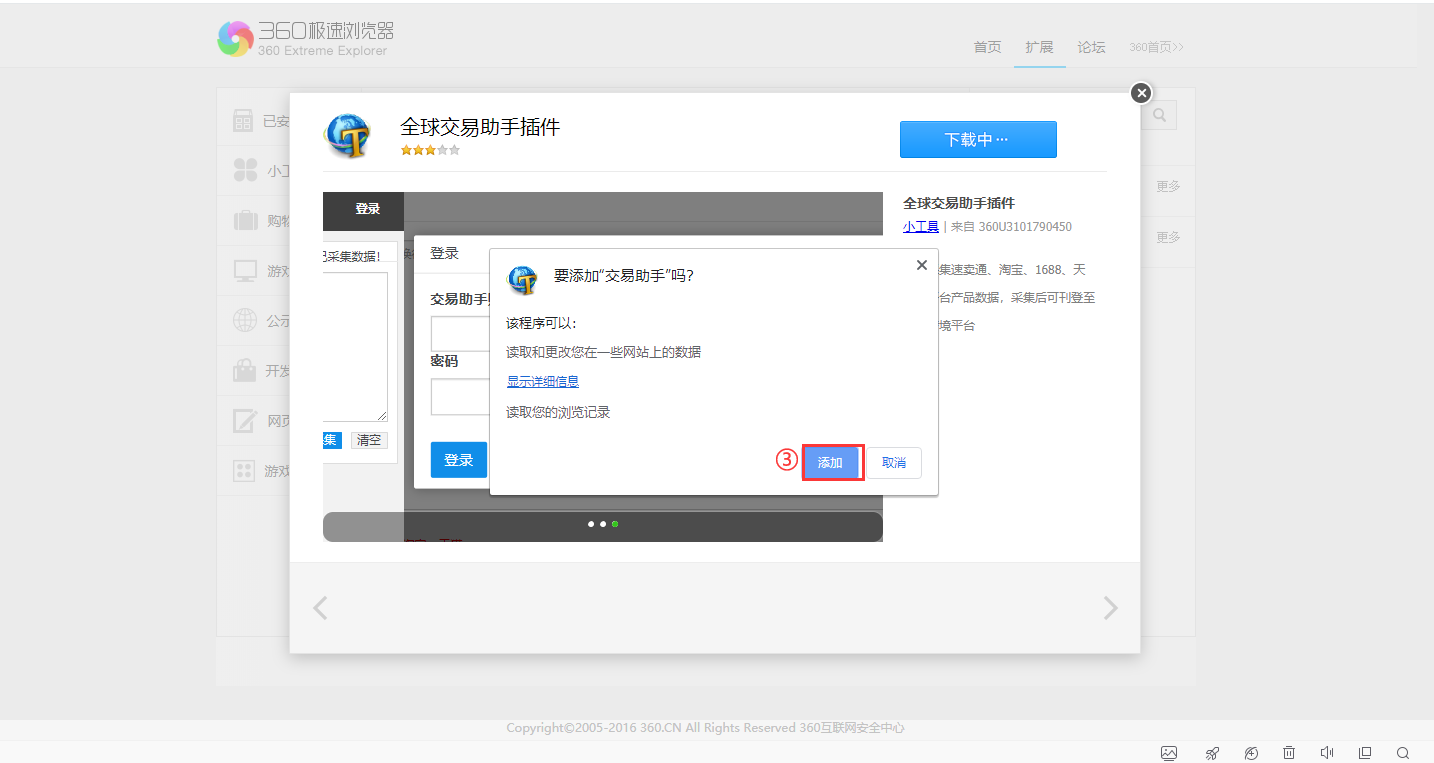The width and height of the screenshot is (1434, 763).
Task: Click the 360 Extreme Explorer logo
Action: pyautogui.click(x=305, y=38)
